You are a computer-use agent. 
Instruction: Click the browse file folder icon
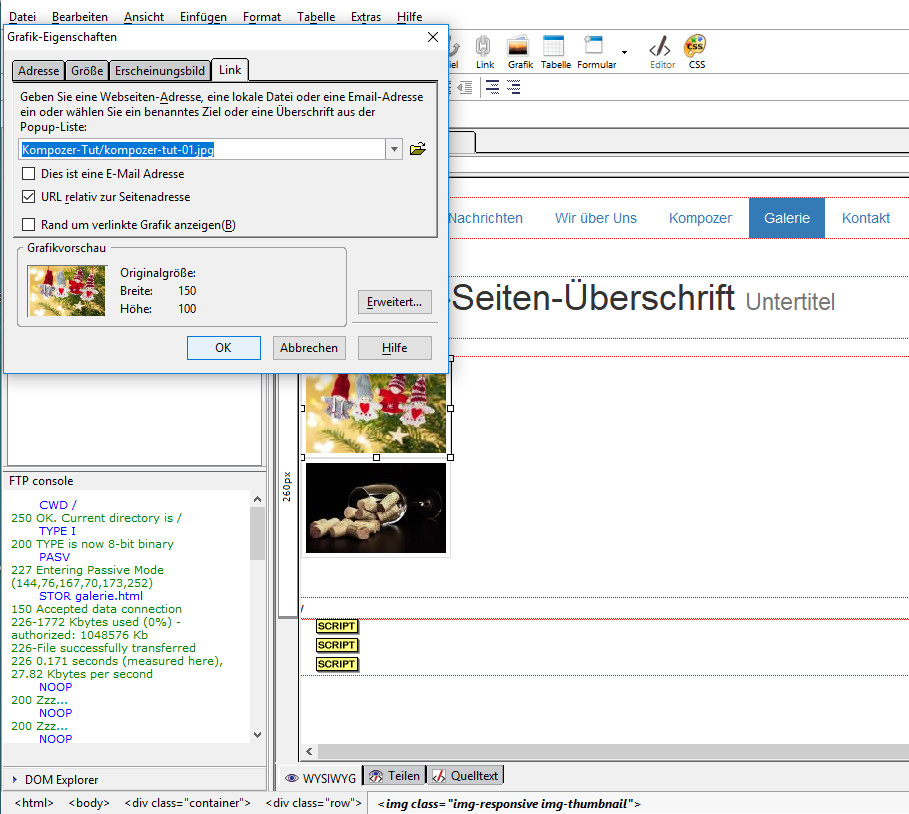click(418, 149)
